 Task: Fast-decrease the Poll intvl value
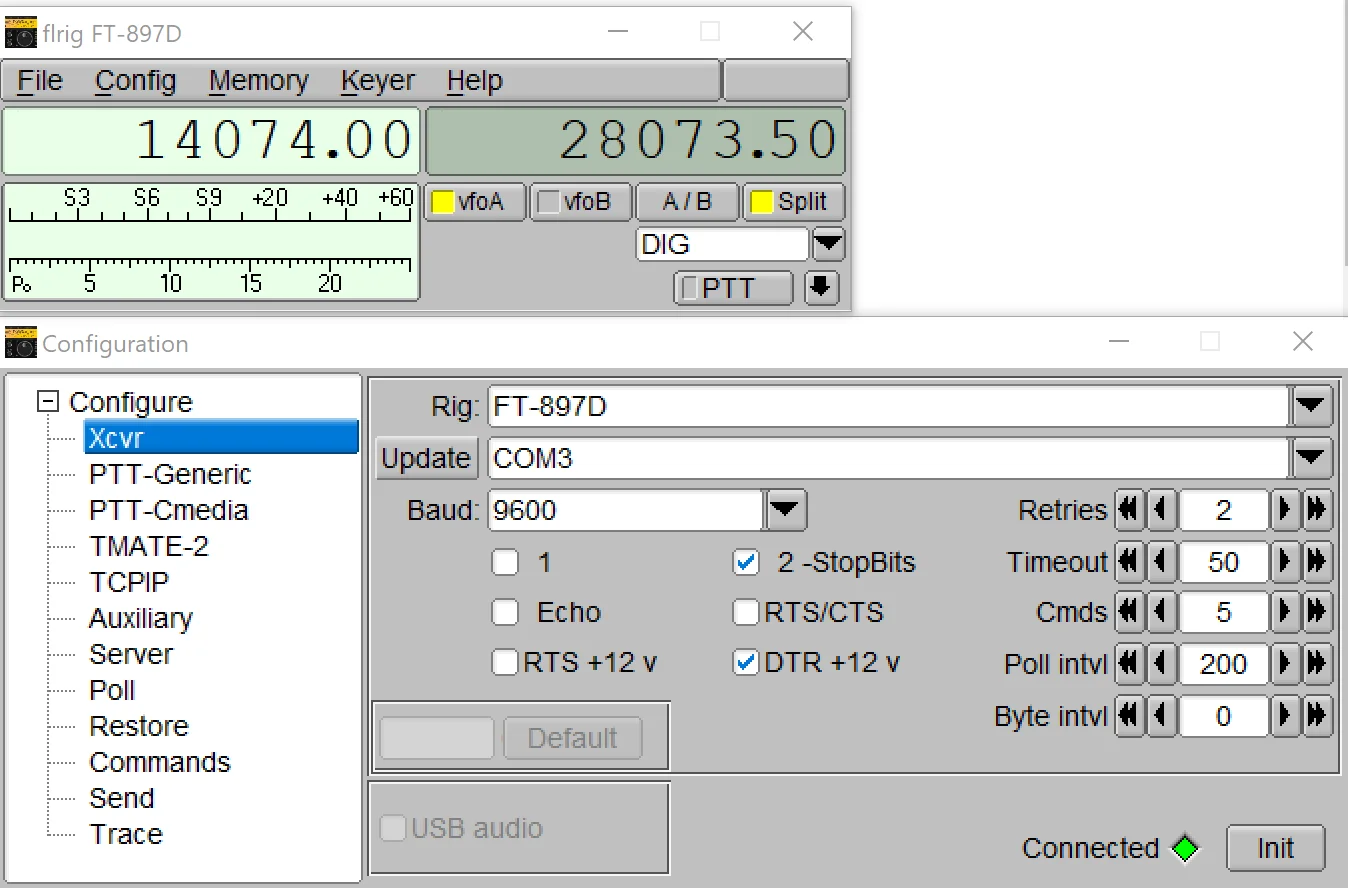[x=1129, y=664]
